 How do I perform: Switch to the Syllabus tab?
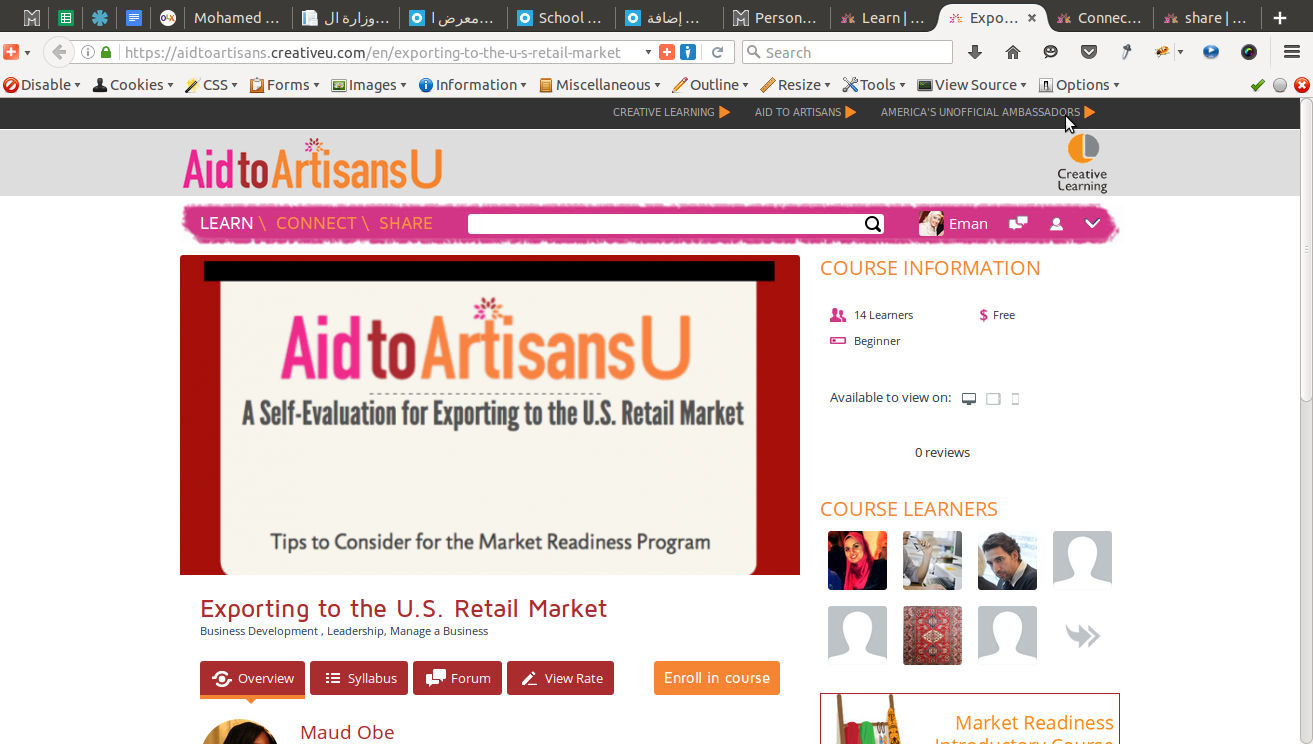pyautogui.click(x=359, y=678)
